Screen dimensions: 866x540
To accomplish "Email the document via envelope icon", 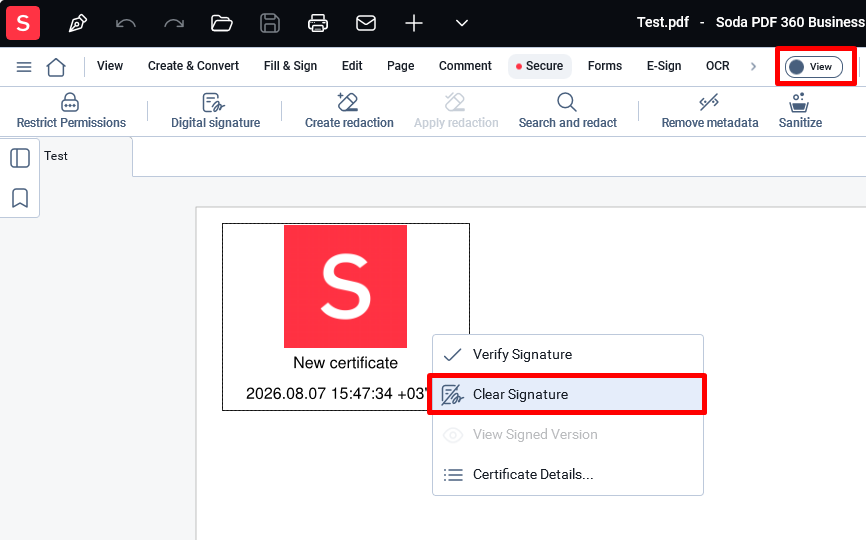I will [366, 23].
